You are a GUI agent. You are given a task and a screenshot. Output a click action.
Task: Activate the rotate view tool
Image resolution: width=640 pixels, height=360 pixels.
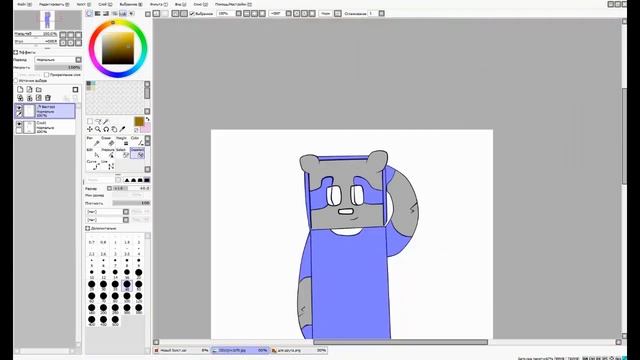(x=106, y=129)
